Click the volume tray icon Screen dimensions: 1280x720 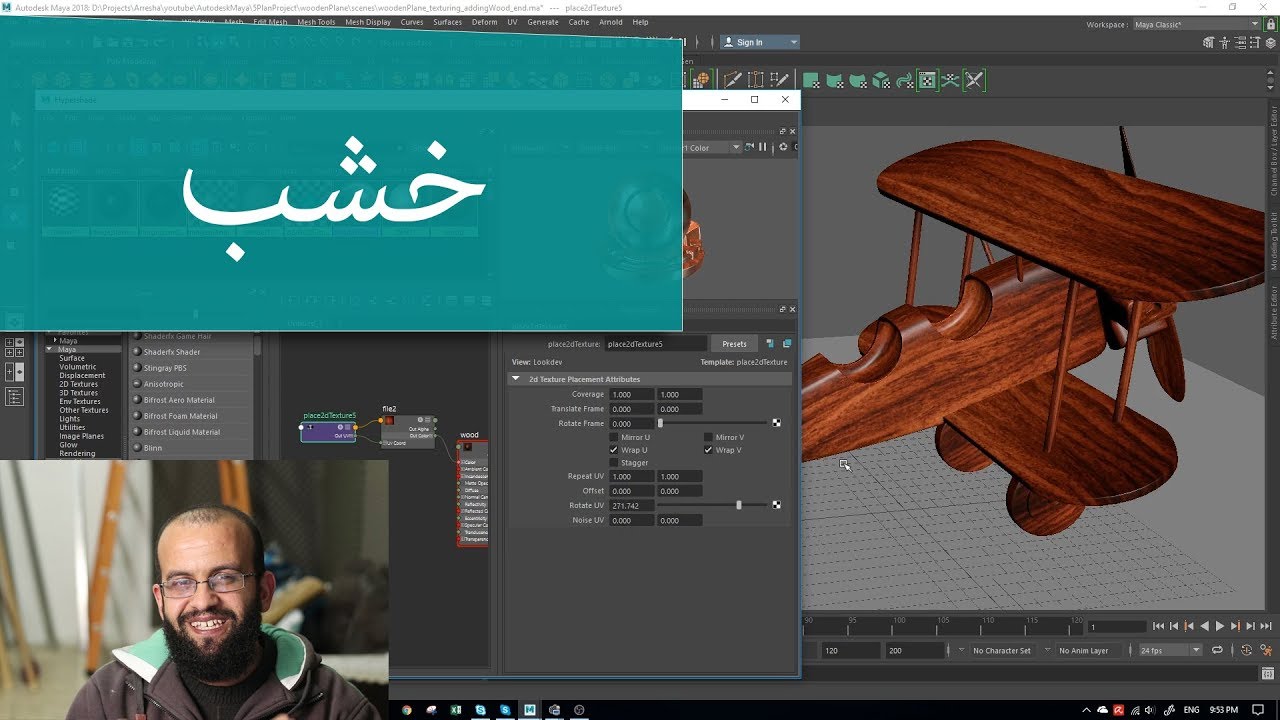coord(1151,710)
